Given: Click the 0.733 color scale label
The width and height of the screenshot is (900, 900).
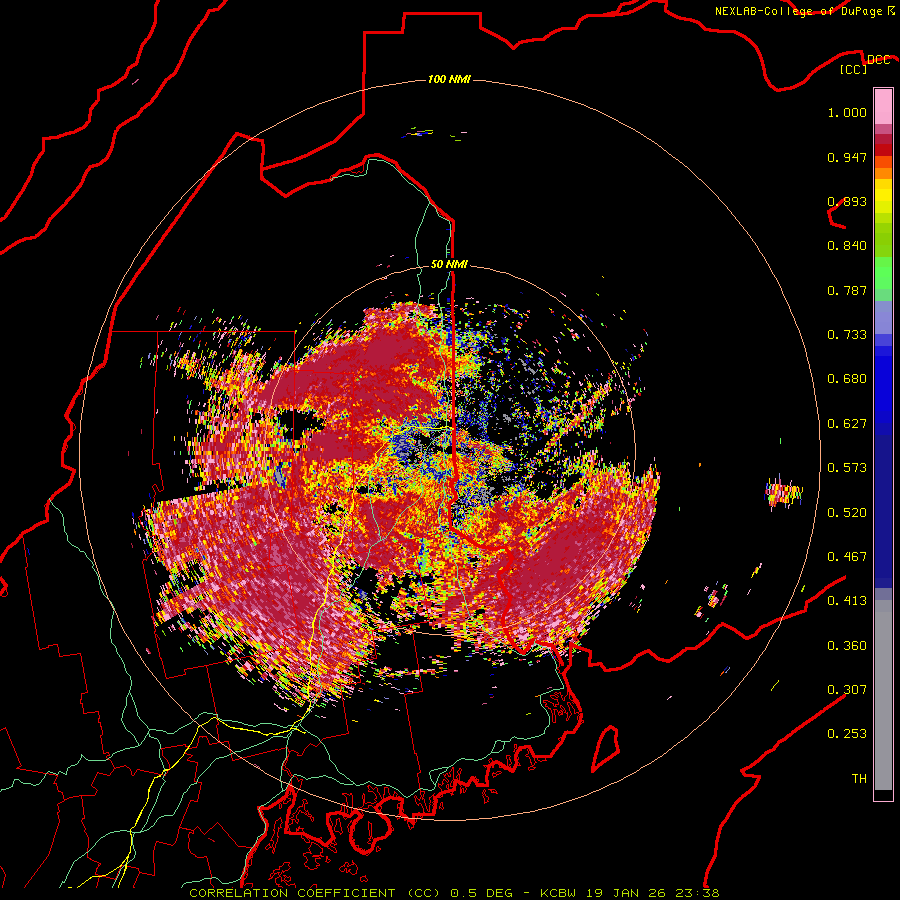Looking at the screenshot, I should [847, 335].
